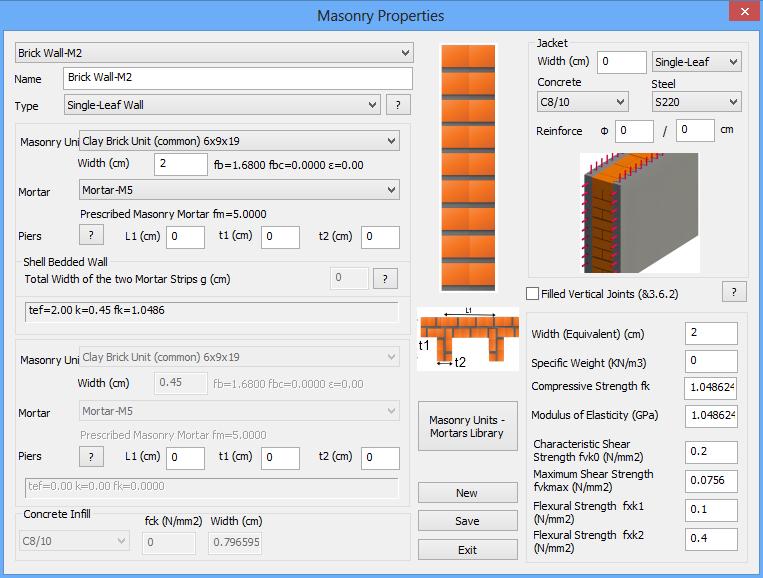Open the masonry selection dropdown showing Brick Wall-M2
Image resolution: width=763 pixels, height=578 pixels.
(x=214, y=53)
